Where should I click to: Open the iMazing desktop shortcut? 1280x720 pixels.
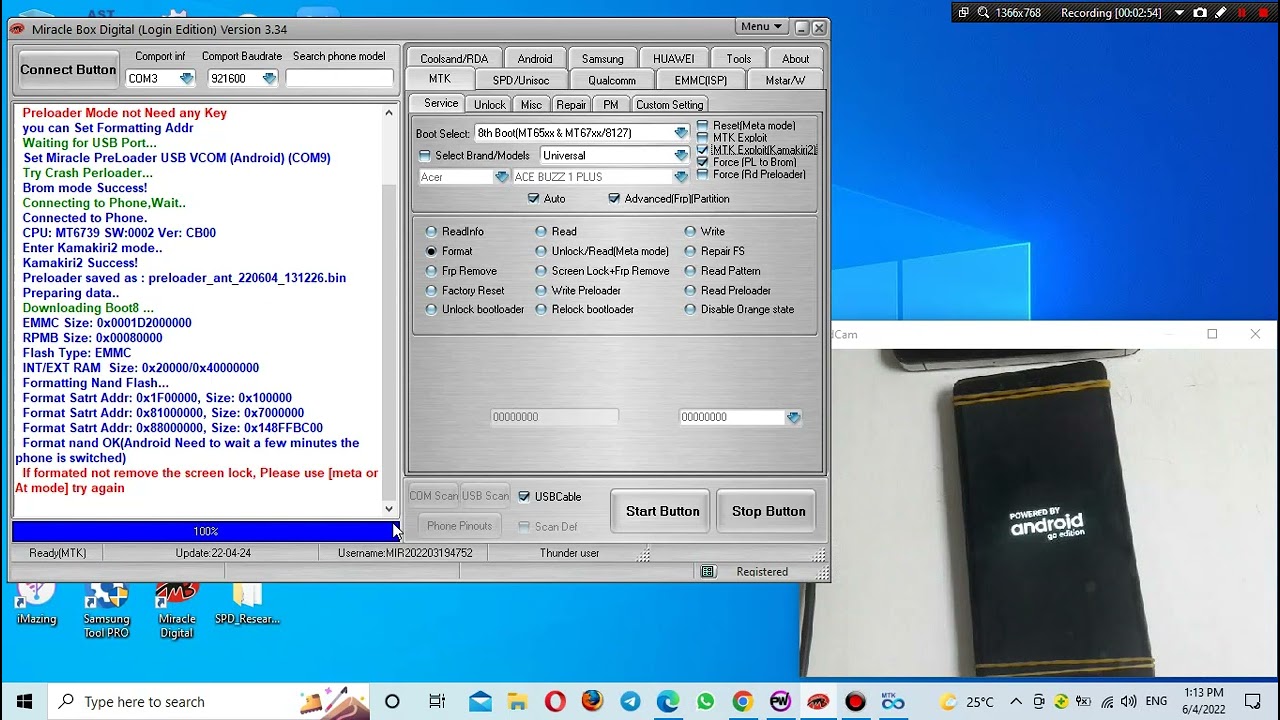pyautogui.click(x=37, y=605)
